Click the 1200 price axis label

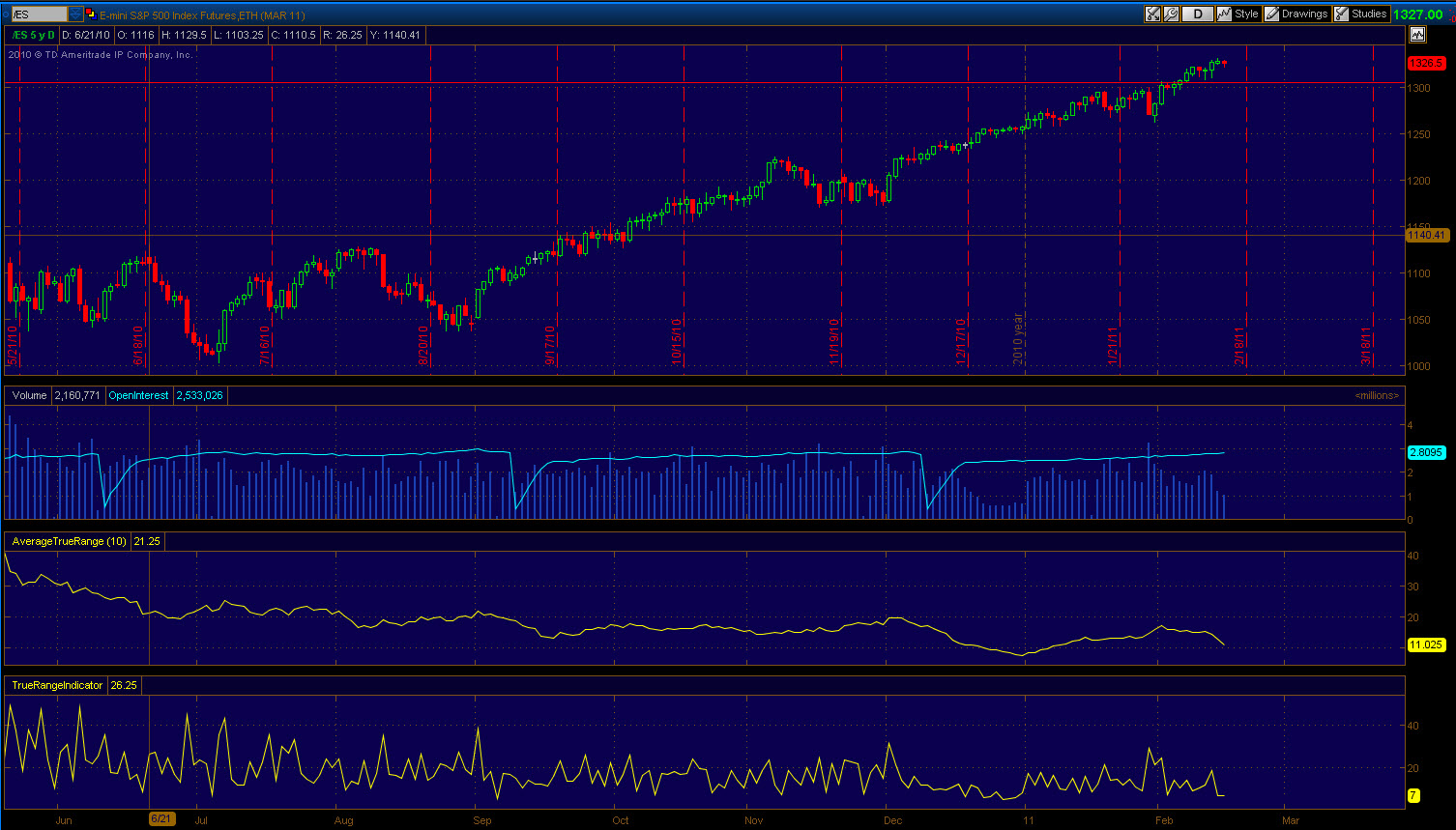pyautogui.click(x=1418, y=181)
